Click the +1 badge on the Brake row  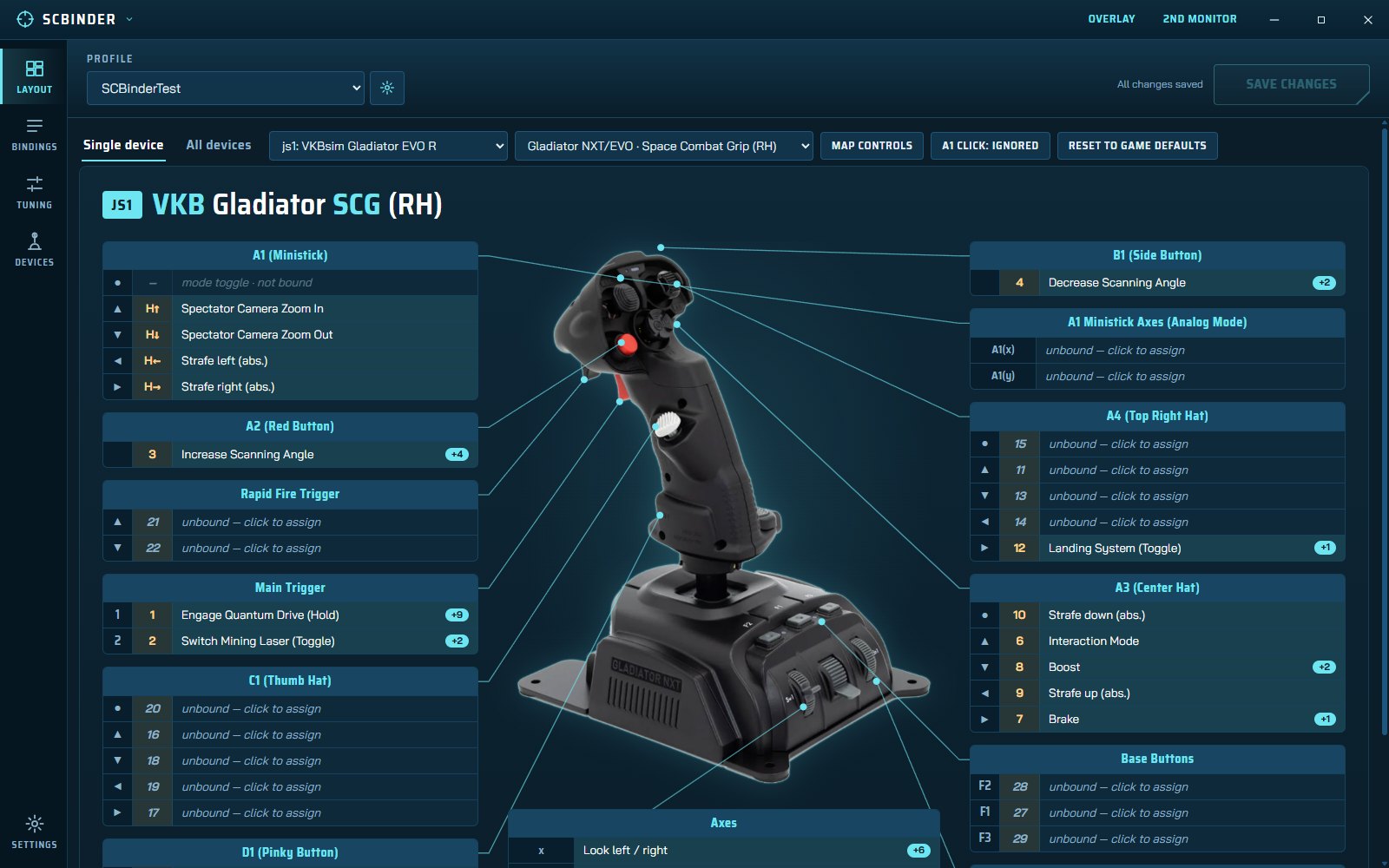tap(1325, 719)
